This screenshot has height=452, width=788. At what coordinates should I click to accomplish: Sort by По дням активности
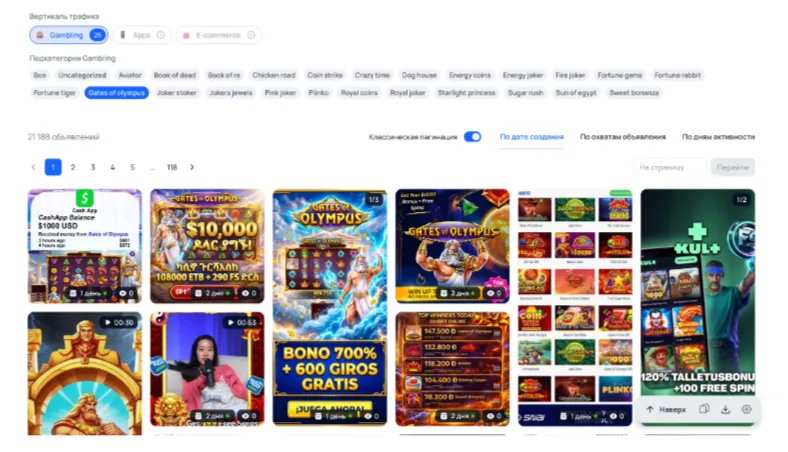coord(718,137)
